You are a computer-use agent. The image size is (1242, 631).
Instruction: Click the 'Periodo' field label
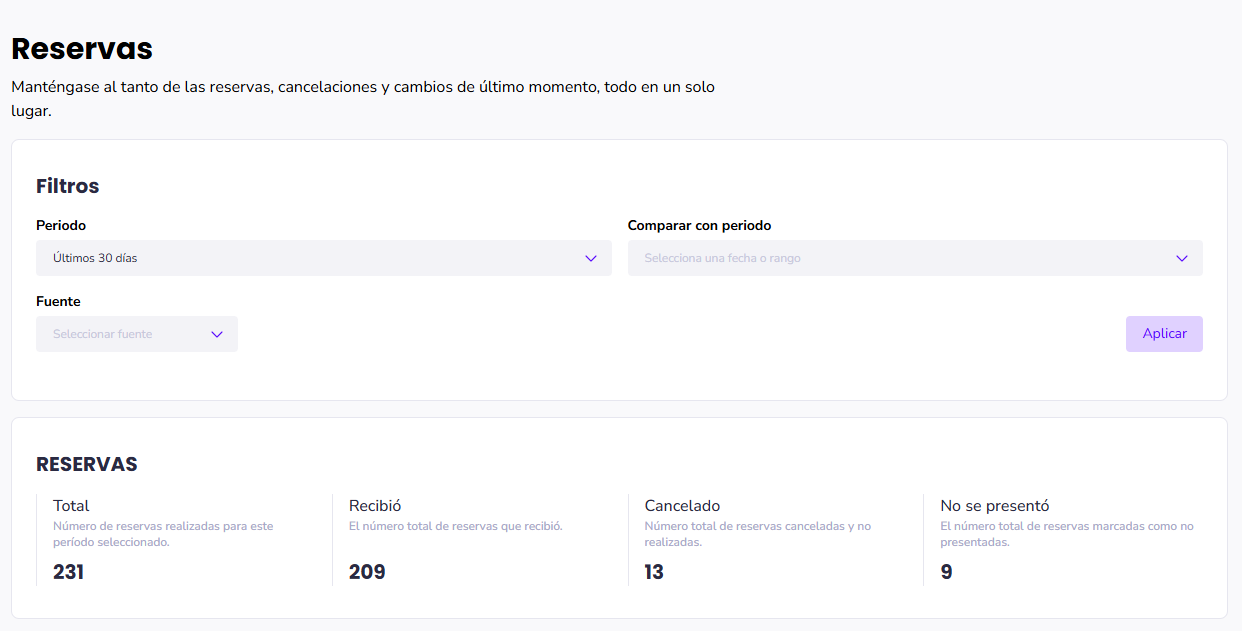pos(61,225)
